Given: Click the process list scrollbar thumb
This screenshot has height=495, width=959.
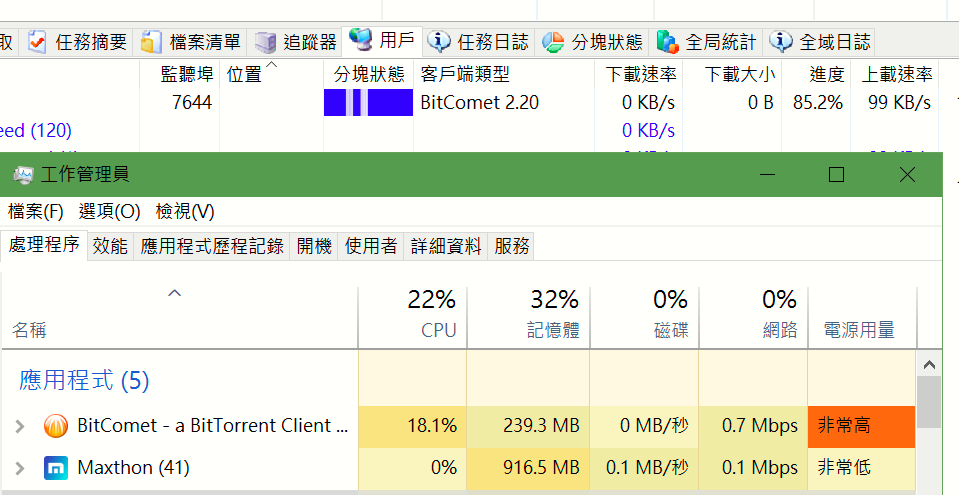Looking at the screenshot, I should tap(929, 402).
